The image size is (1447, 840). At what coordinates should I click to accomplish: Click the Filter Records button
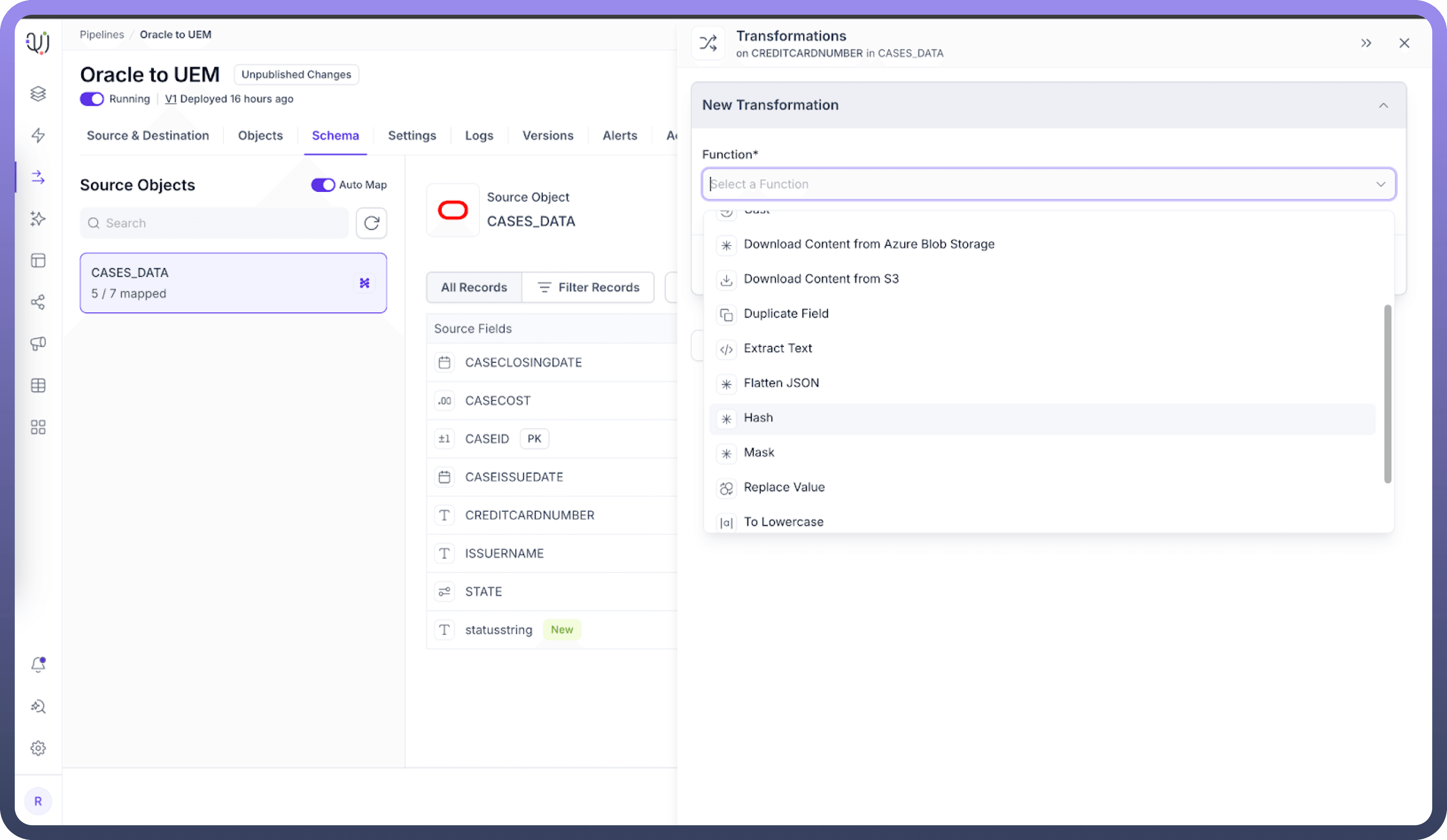588,287
